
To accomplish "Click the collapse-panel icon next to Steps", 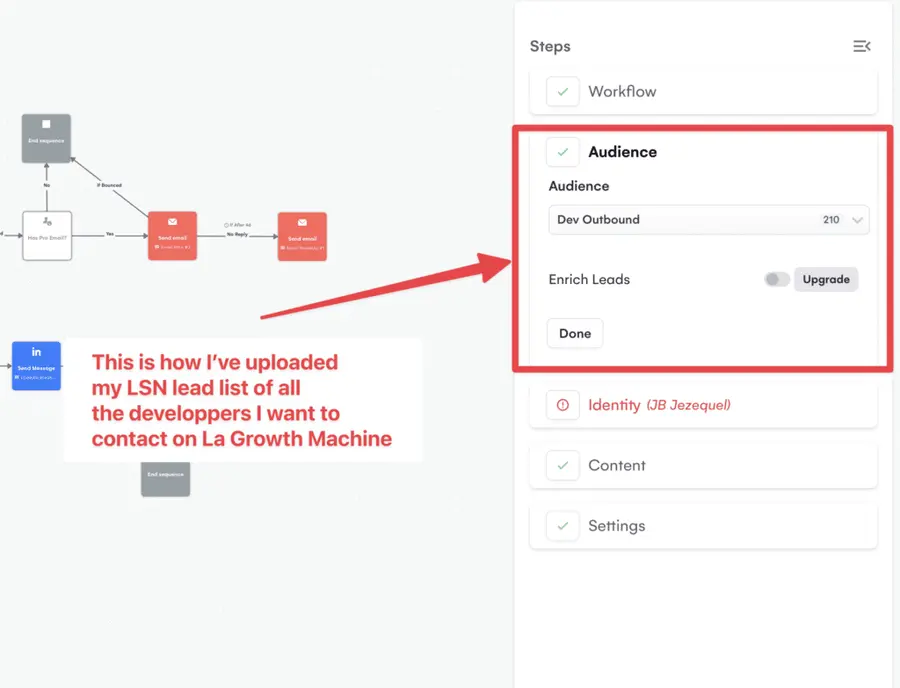I will (862, 45).
